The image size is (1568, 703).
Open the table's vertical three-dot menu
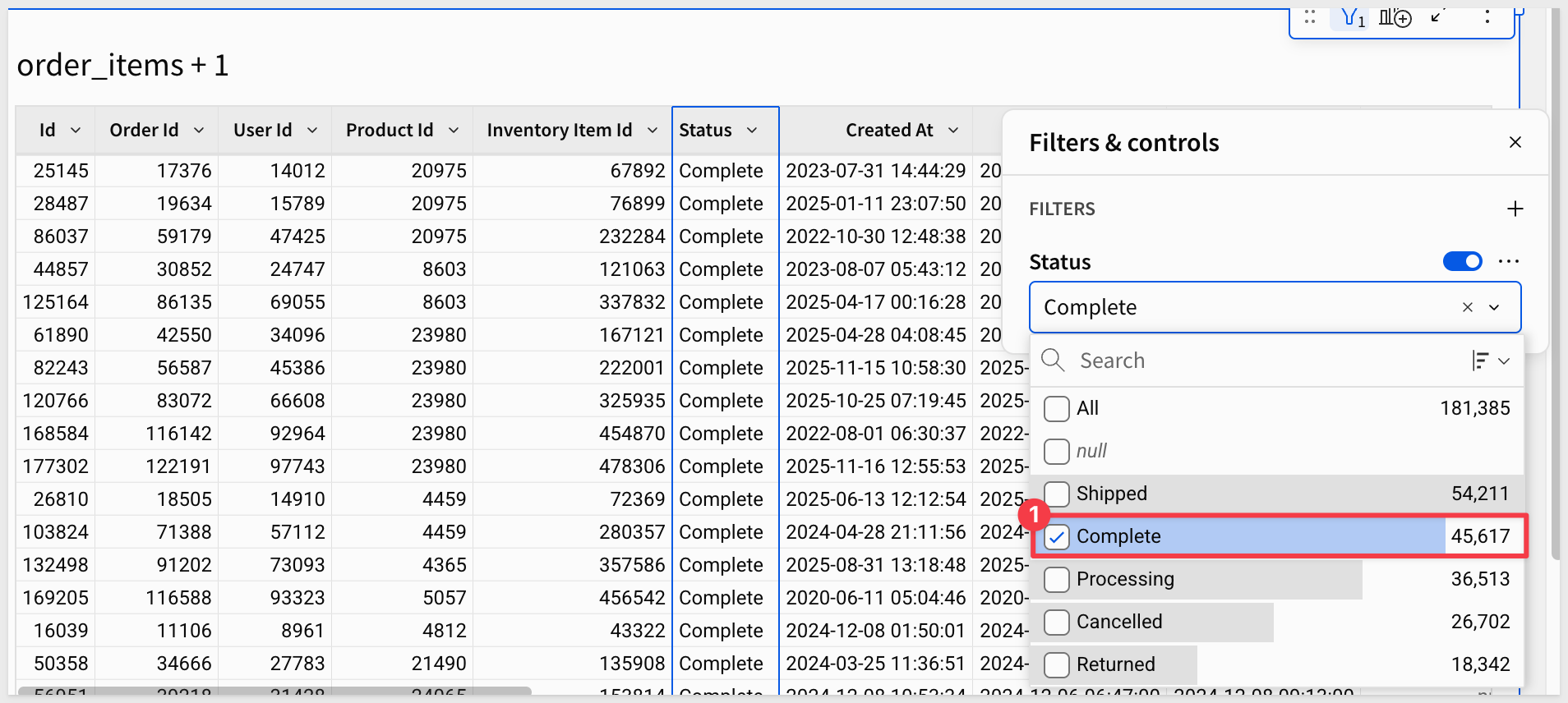tap(1487, 17)
